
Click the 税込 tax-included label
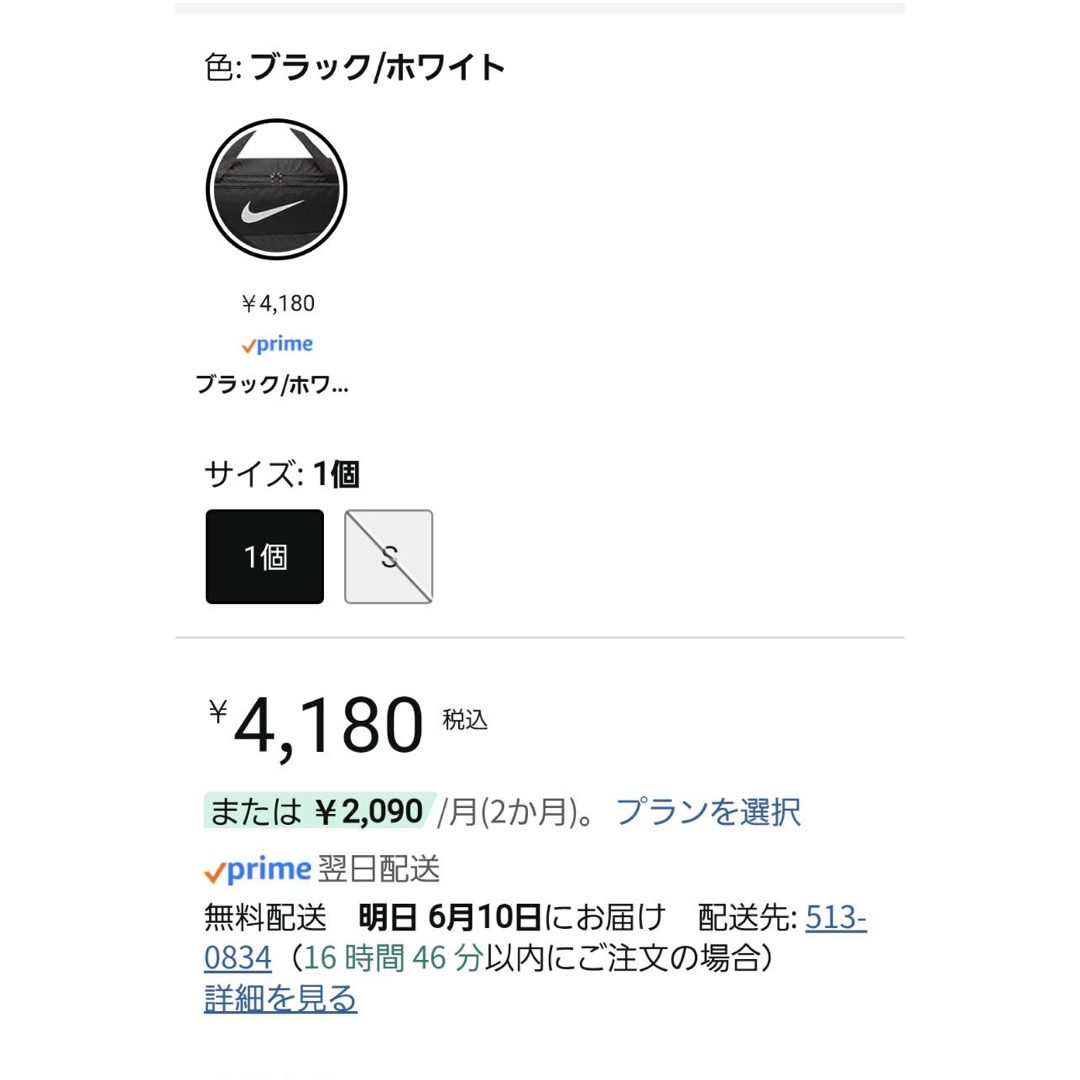(465, 720)
